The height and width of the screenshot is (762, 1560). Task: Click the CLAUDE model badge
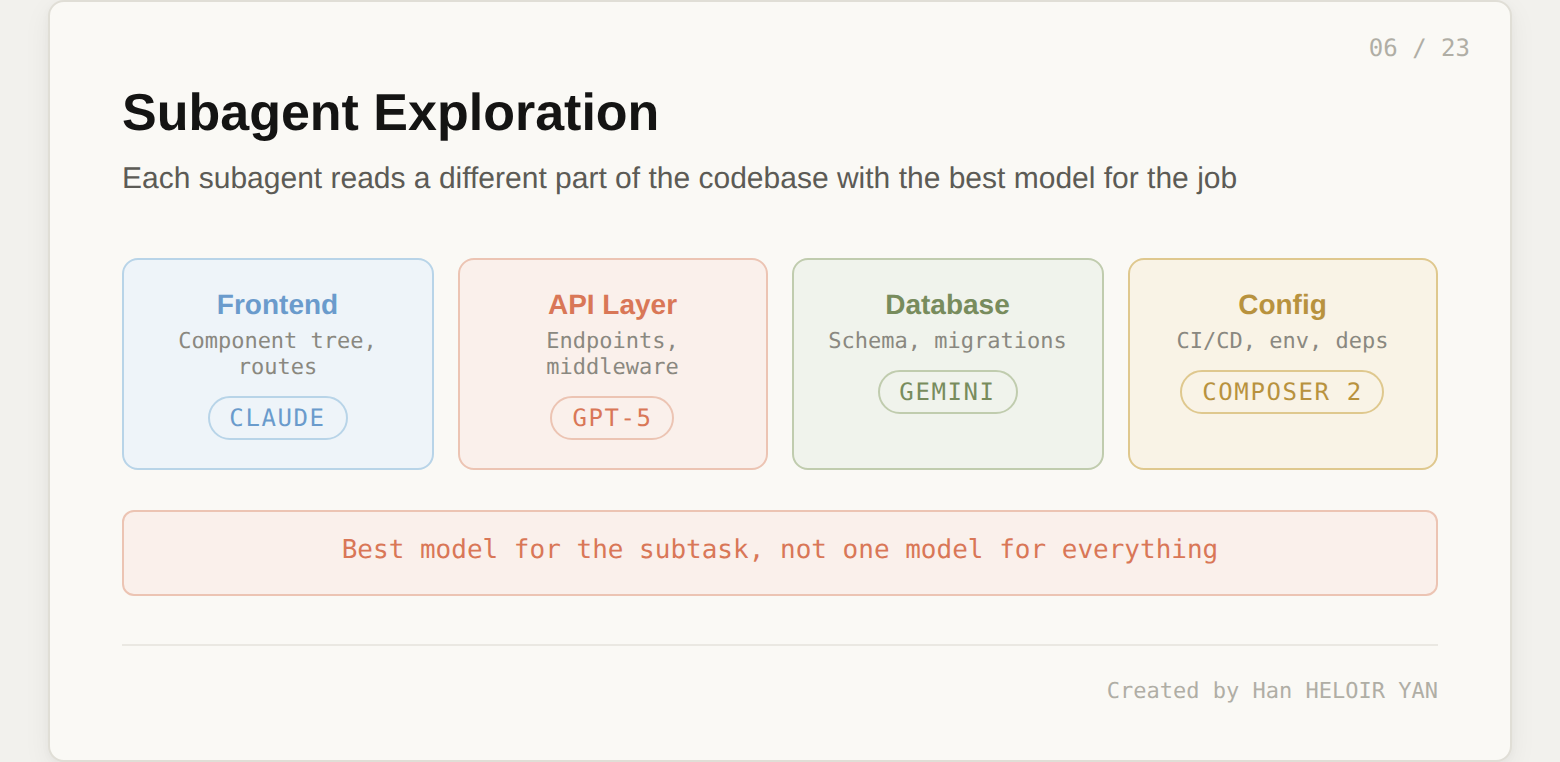point(277,418)
